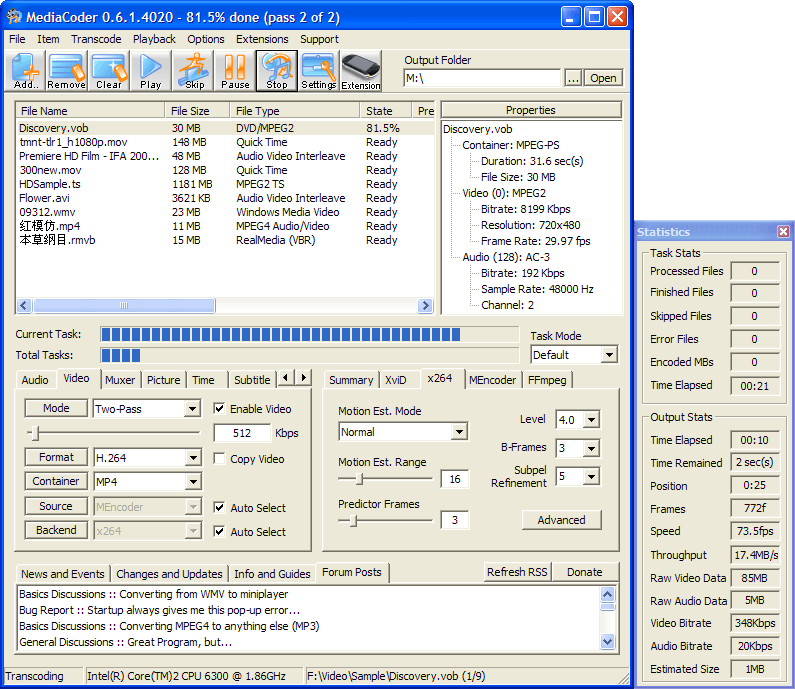Screen dimensions: 795x689
Task: Open the Motion Est. Mode dropdown
Action: tap(459, 433)
